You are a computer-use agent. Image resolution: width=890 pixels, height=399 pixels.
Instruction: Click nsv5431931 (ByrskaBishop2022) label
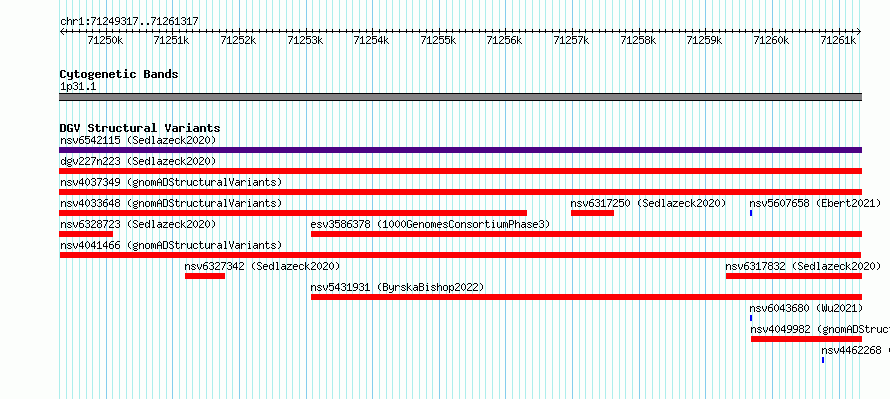(397, 287)
